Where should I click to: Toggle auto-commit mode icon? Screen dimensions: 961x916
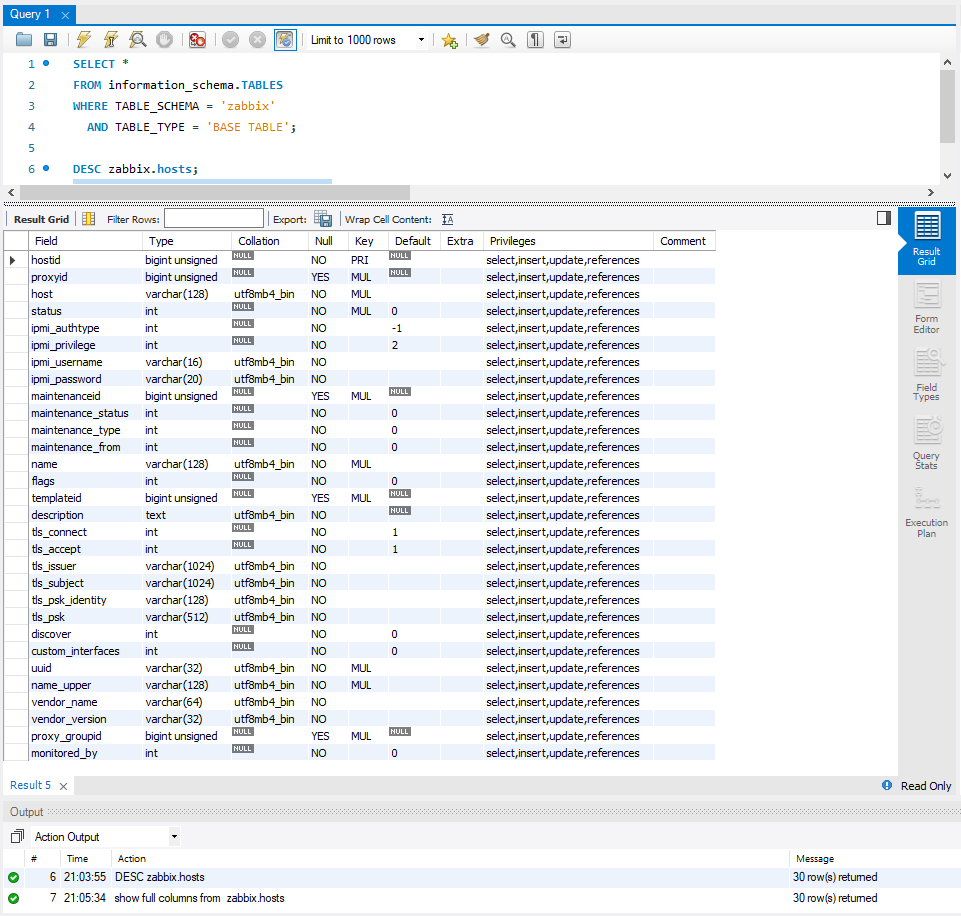click(x=285, y=40)
